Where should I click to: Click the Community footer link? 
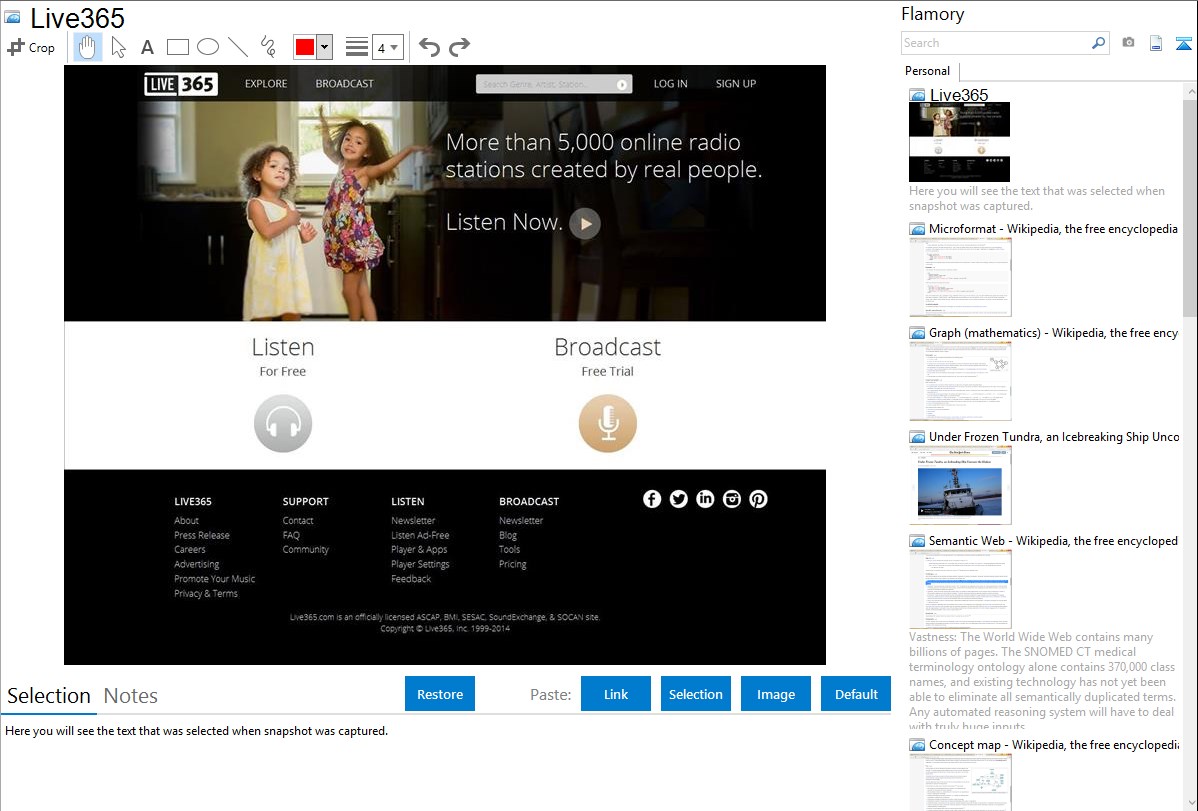click(x=306, y=550)
